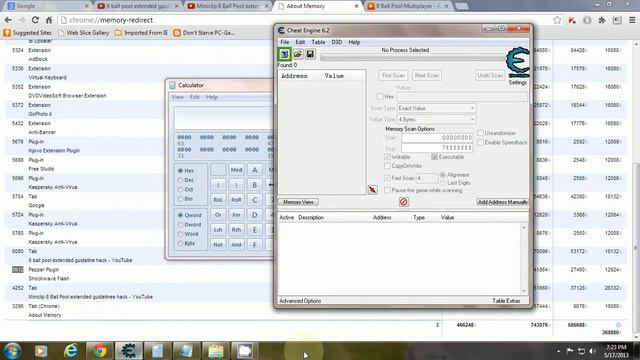Image resolution: width=640 pixels, height=360 pixels.
Task: Click the red arrow to add selected addresses
Action: pos(373,190)
